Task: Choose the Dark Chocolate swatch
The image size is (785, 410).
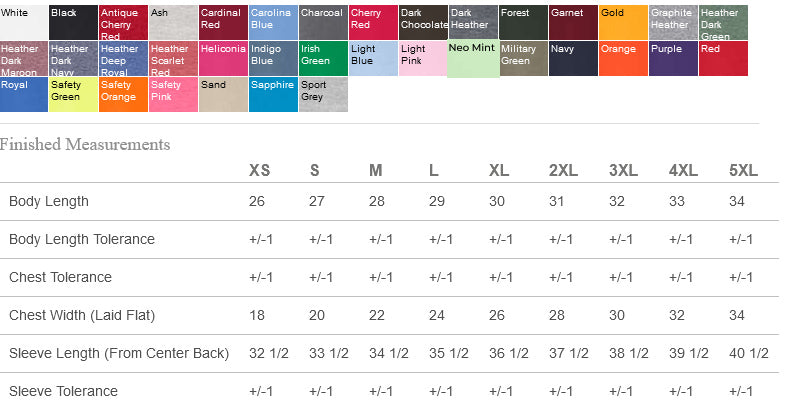Action: [x=424, y=23]
